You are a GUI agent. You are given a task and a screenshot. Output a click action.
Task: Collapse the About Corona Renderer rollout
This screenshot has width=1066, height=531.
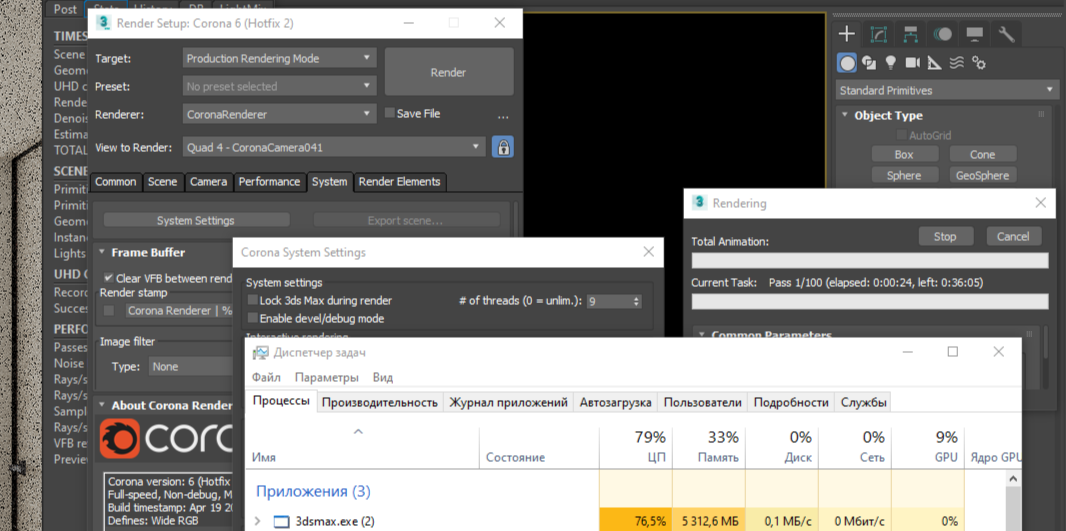pyautogui.click(x=102, y=405)
